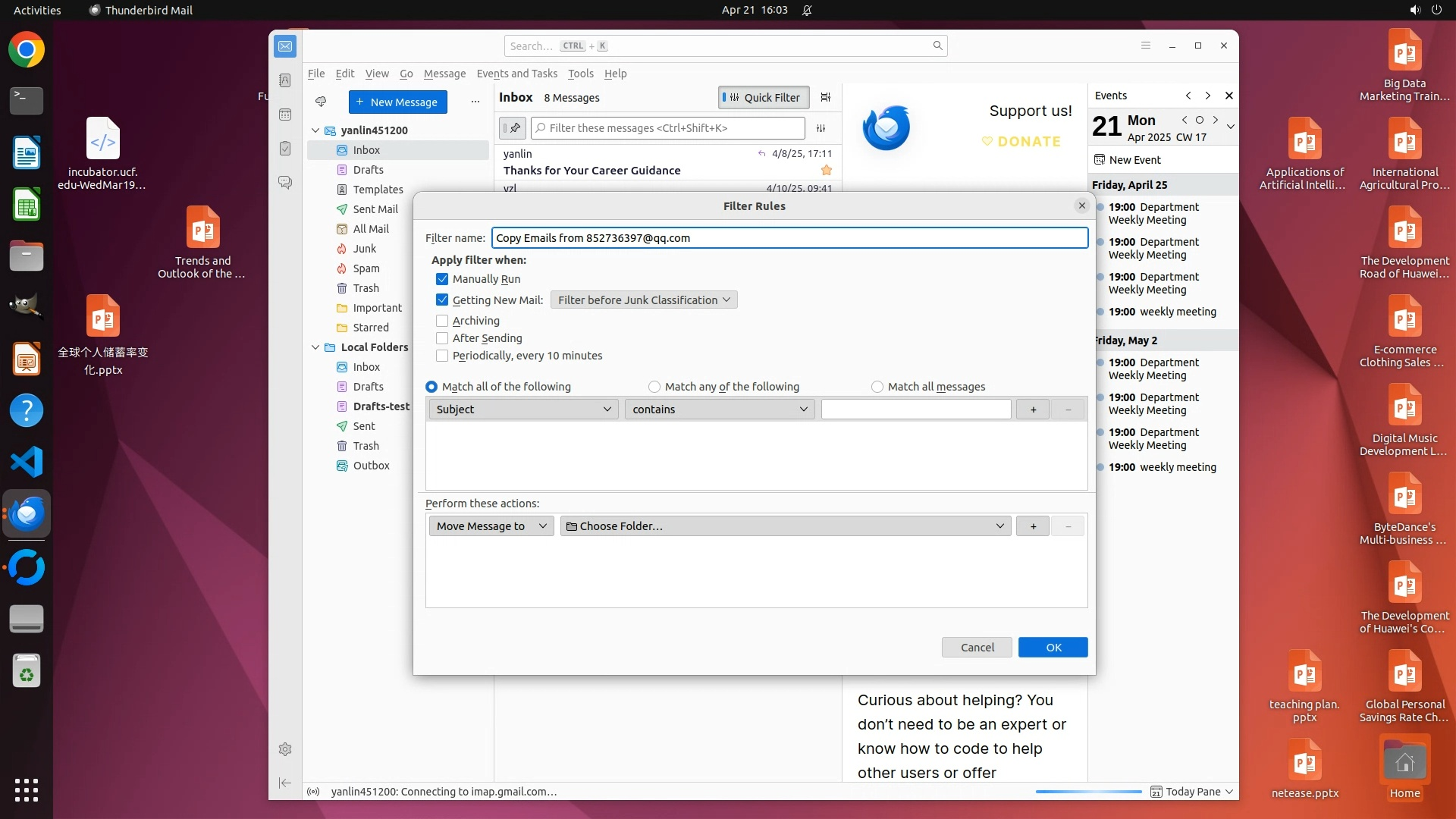Open the Events and Tasks menu
The width and height of the screenshot is (1456, 819).
[516, 74]
